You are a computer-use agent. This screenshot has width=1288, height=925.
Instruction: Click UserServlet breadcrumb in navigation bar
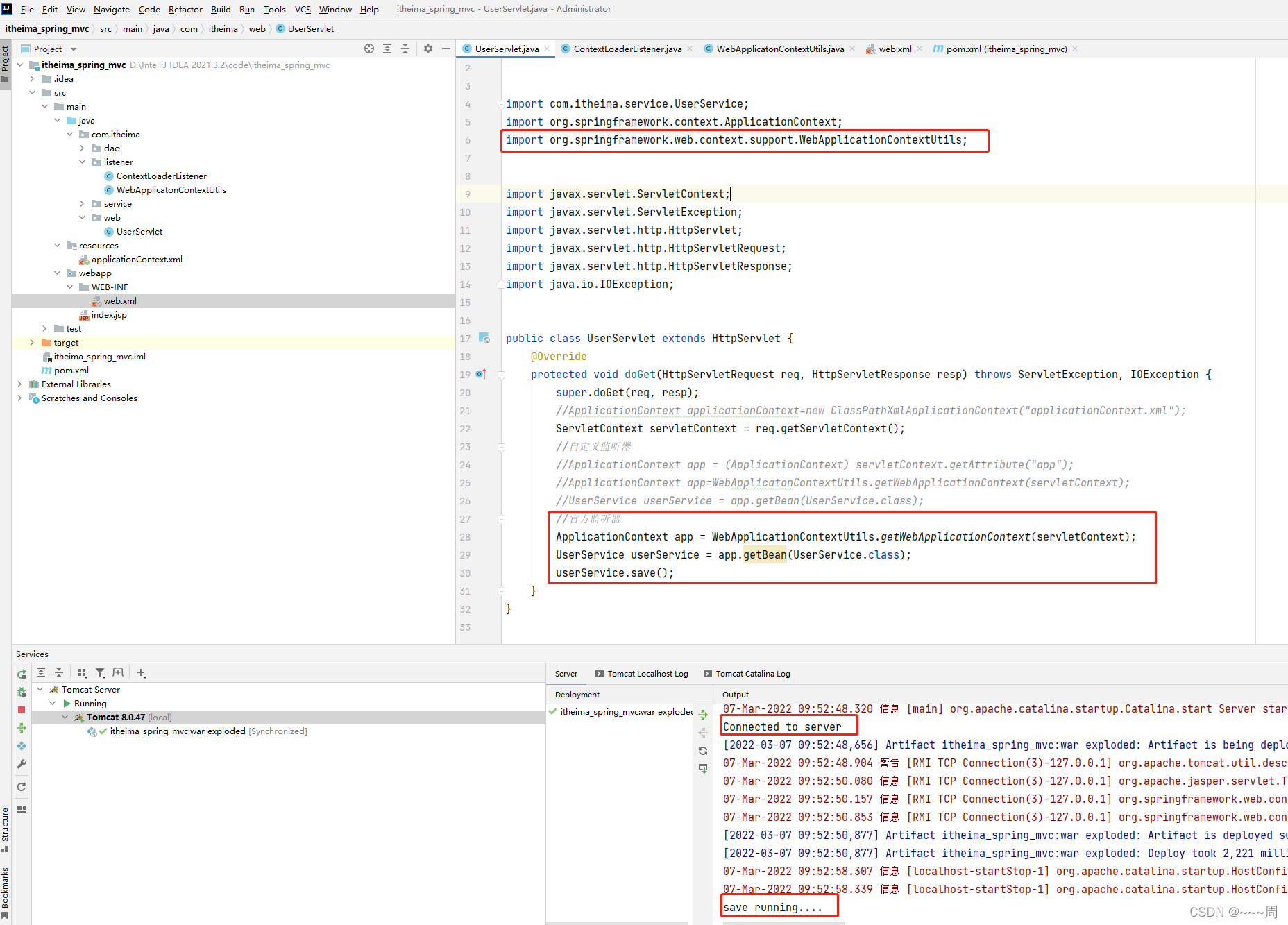(310, 28)
